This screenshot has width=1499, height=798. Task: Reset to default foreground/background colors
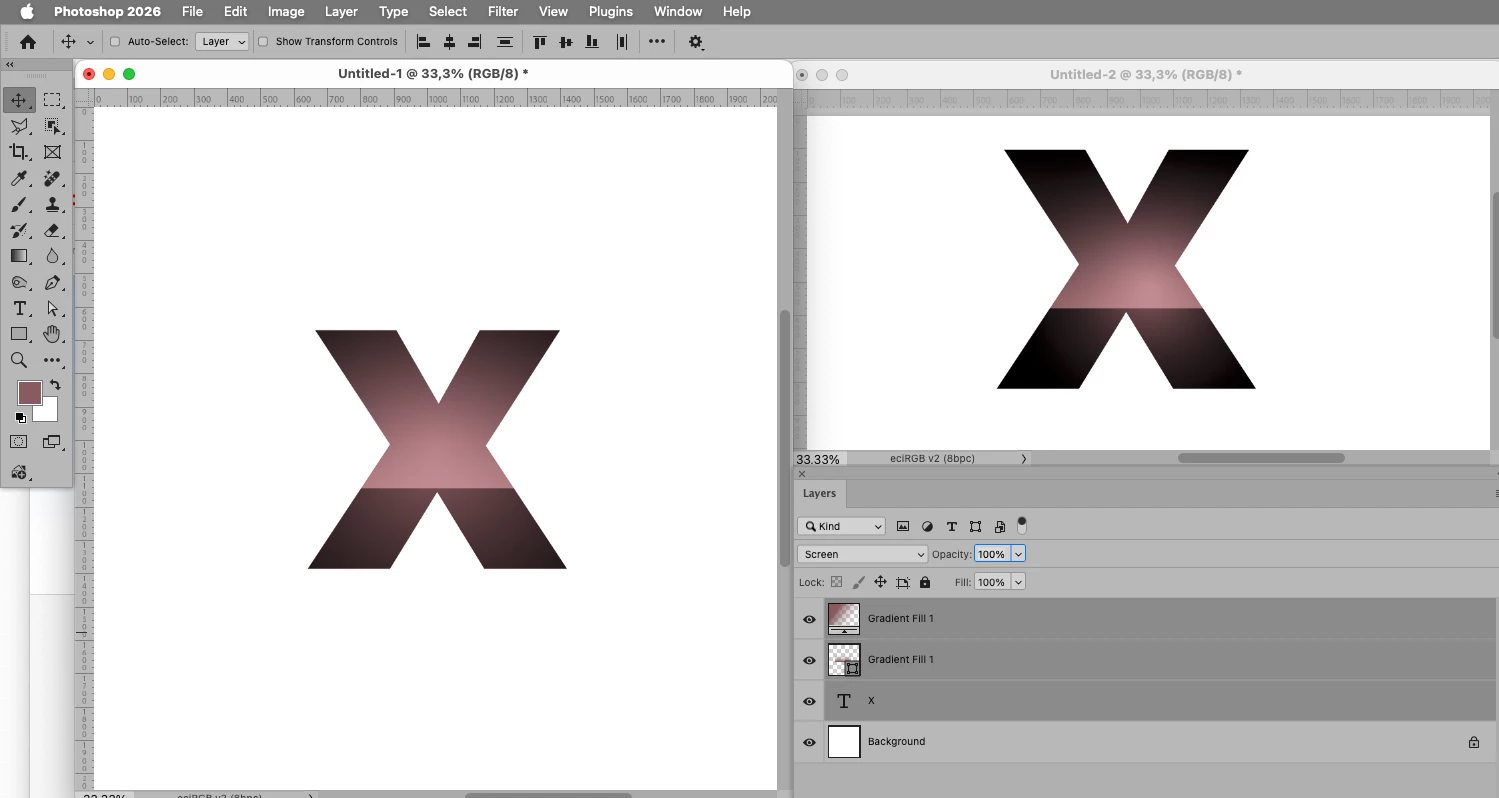tap(20, 417)
